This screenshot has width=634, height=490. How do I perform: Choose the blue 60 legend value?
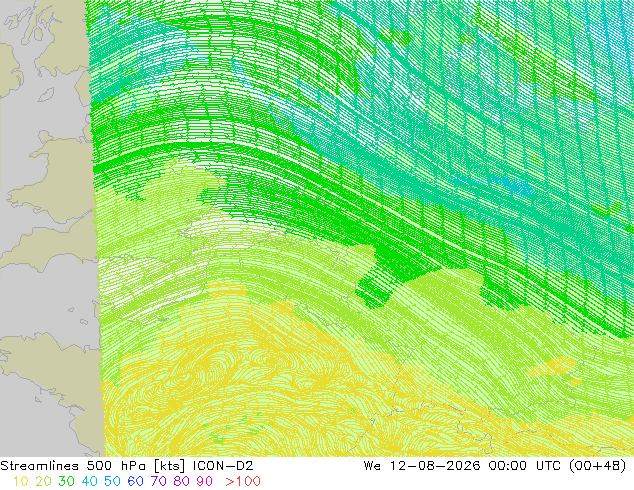(135, 481)
